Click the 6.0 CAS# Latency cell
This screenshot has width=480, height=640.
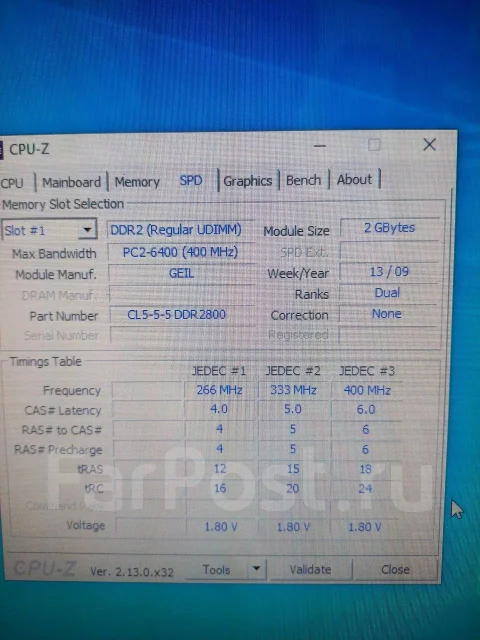[366, 409]
